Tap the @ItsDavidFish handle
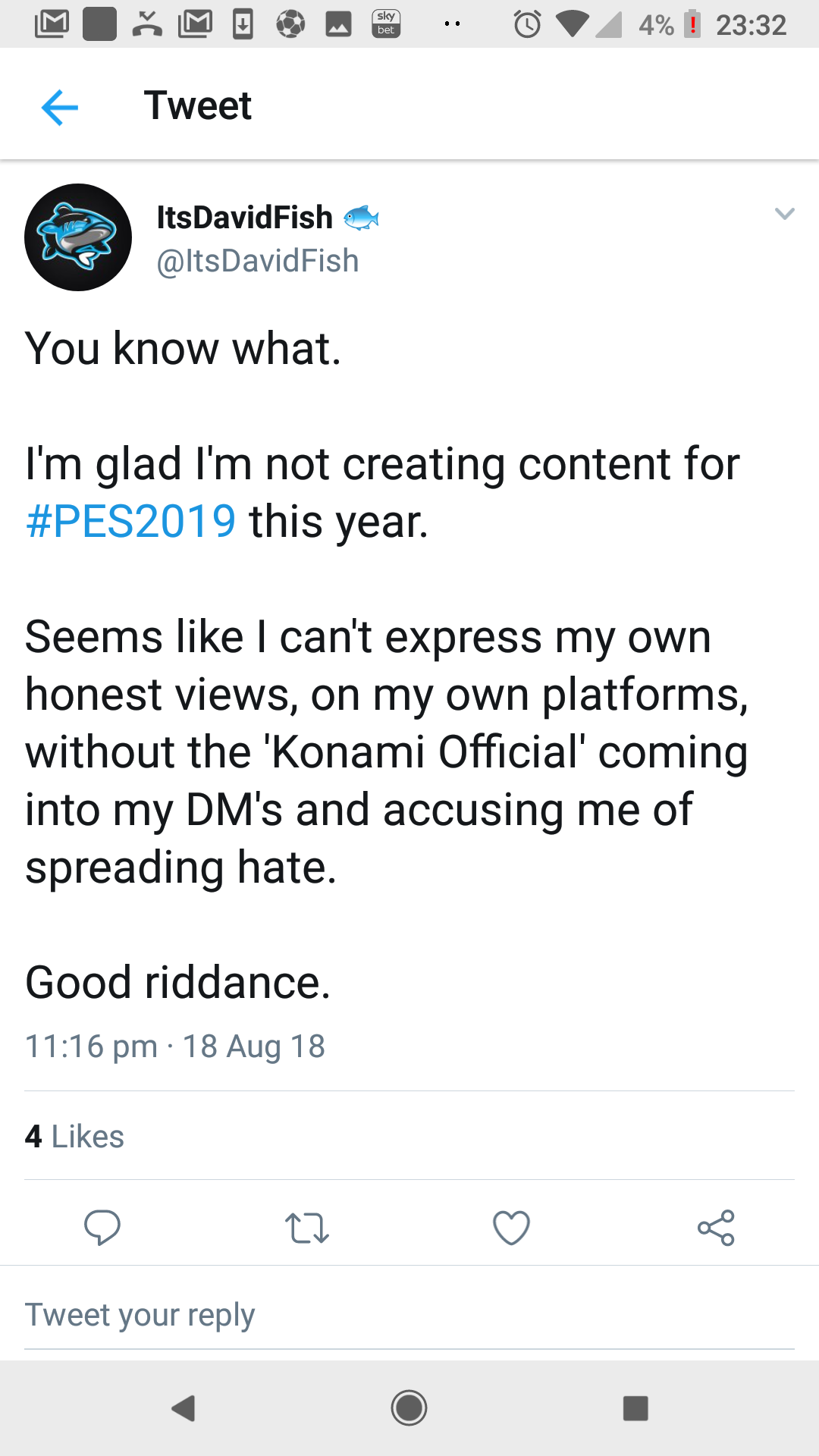Screen dimensions: 819x1456 point(257,261)
